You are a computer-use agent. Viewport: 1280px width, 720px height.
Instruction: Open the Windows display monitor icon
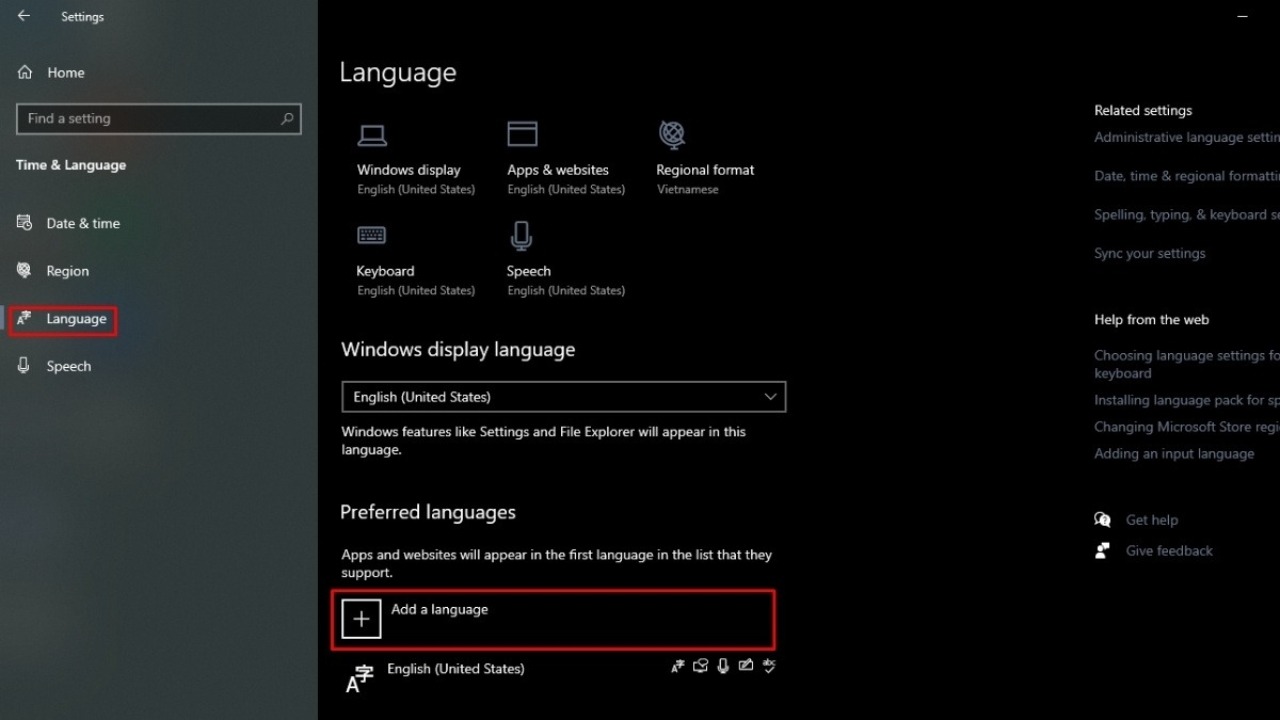372,134
